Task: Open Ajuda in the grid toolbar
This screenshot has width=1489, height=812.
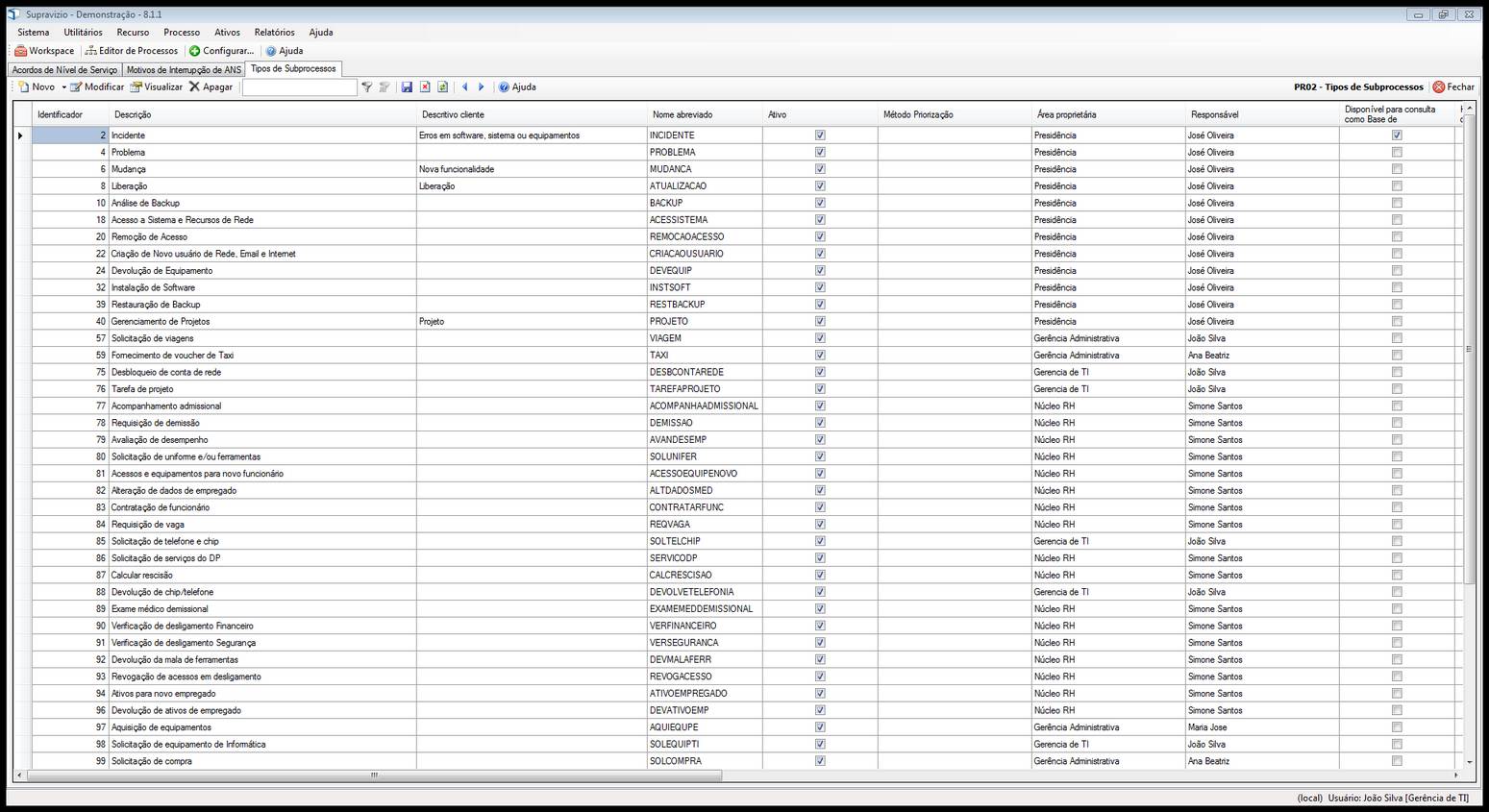Action: coord(517,86)
